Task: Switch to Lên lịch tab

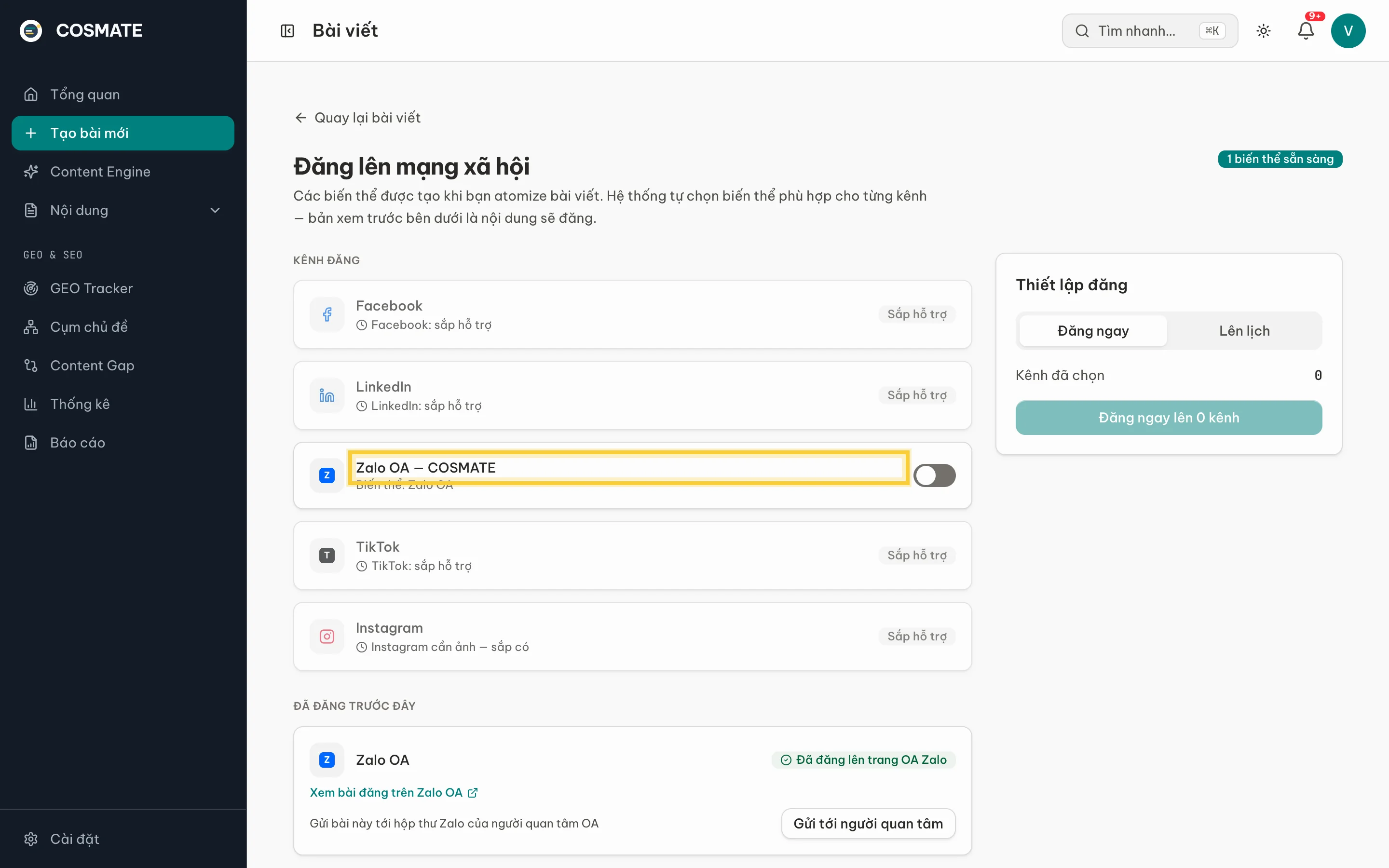Action: coord(1244,331)
